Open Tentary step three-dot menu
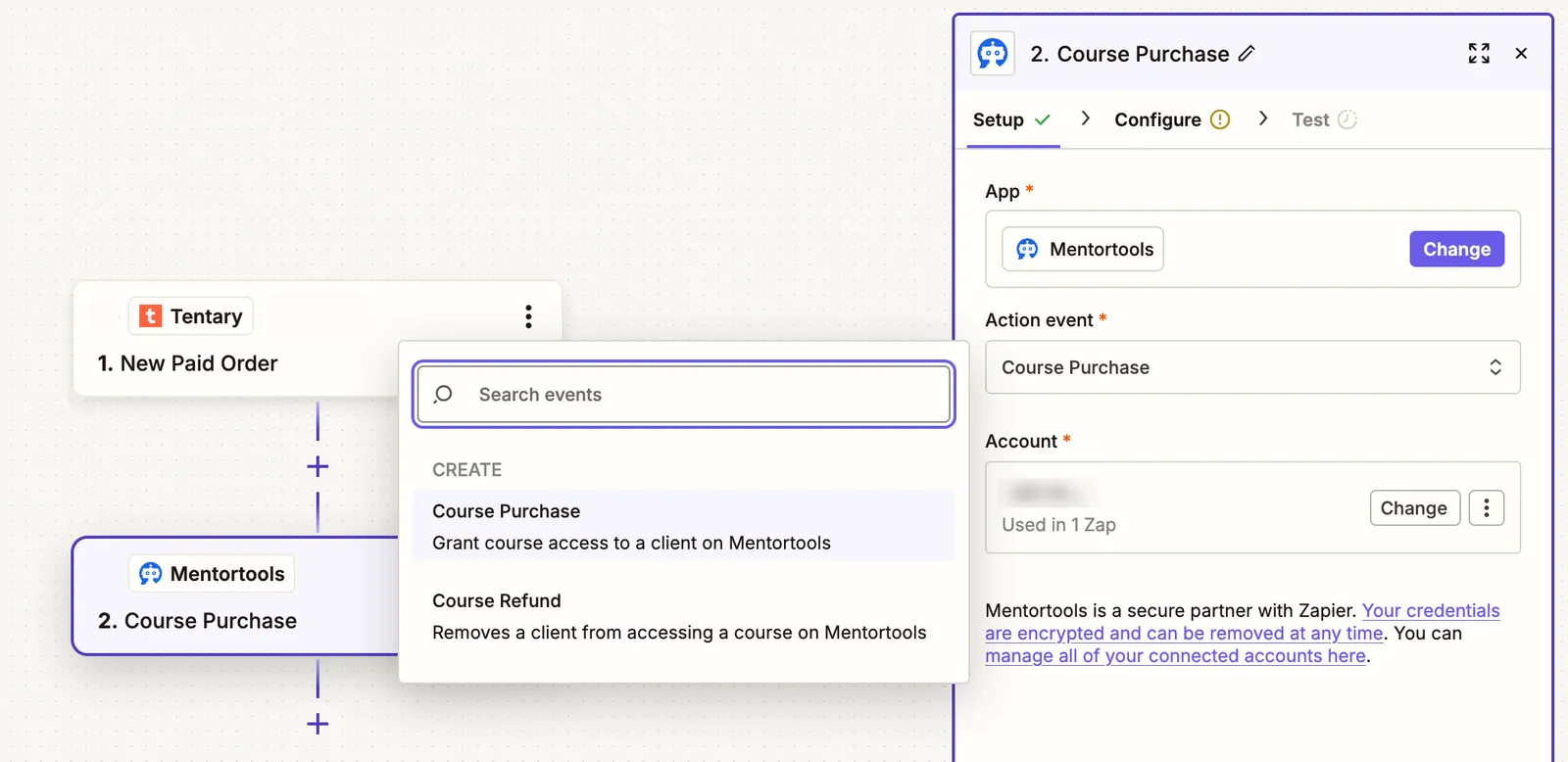The image size is (1568, 762). (x=528, y=316)
